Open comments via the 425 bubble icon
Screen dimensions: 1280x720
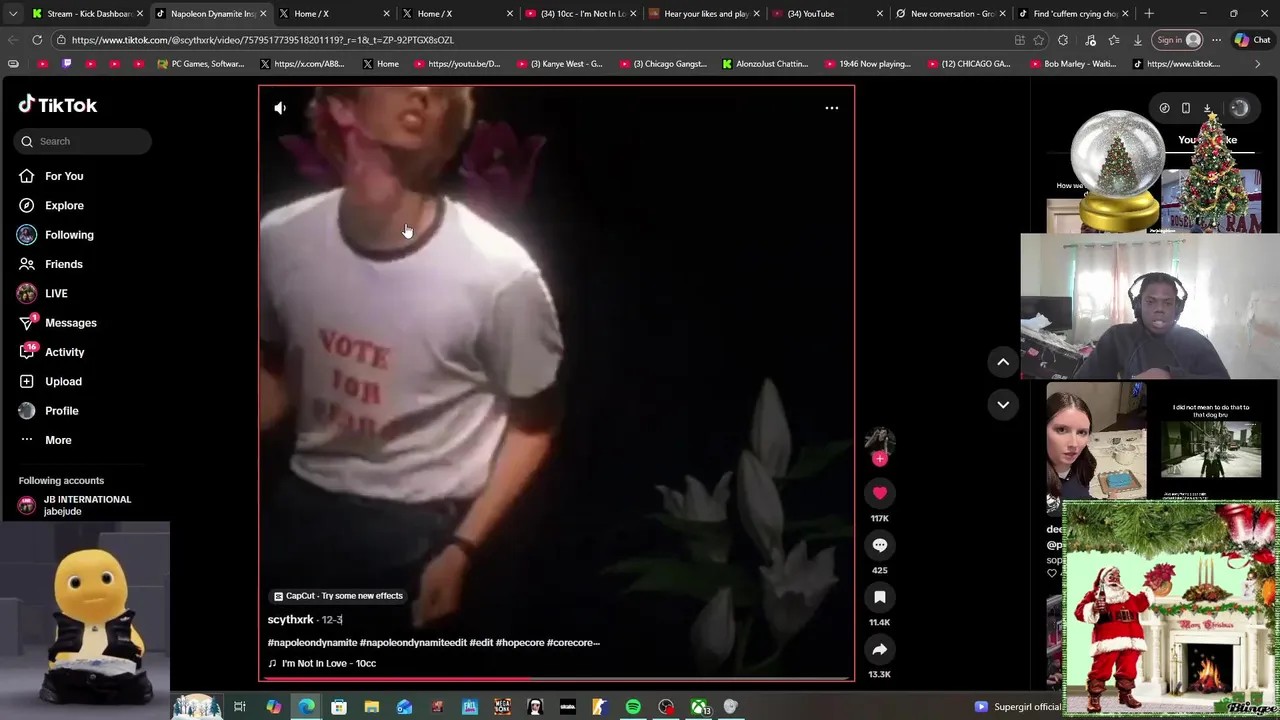(x=880, y=545)
